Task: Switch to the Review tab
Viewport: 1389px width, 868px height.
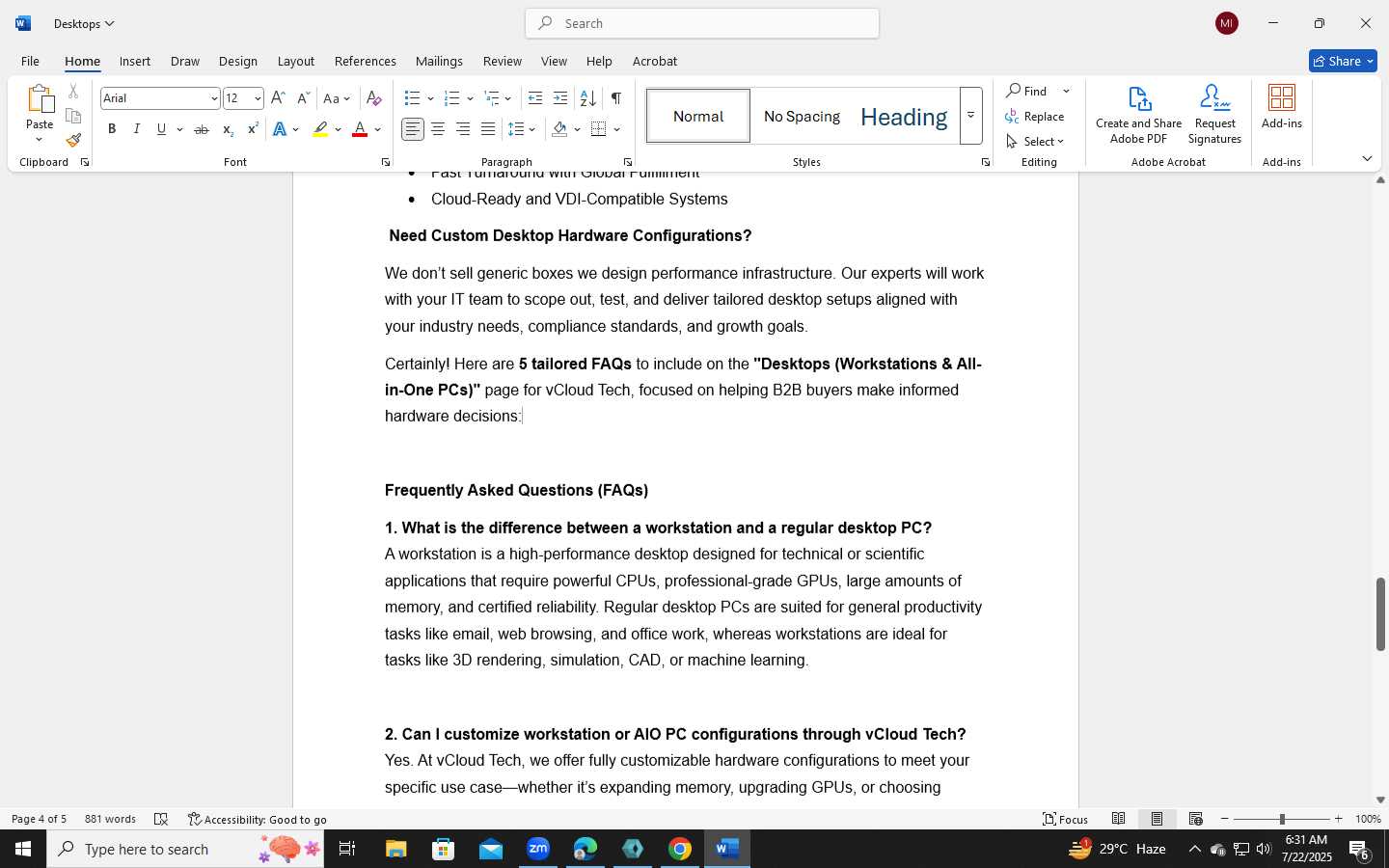Action: (502, 61)
